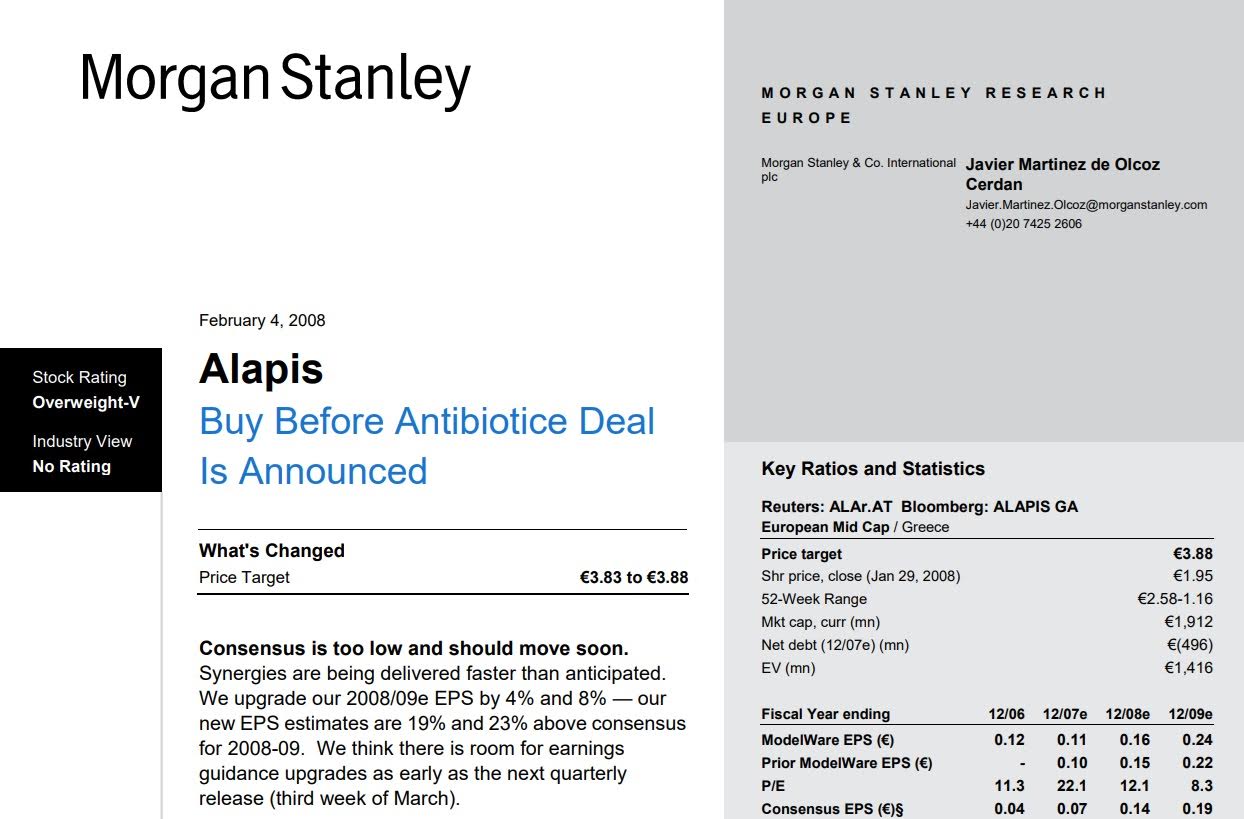This screenshot has width=1244, height=819.
Task: Select the analyst name Javier Martinez de Olcoz Cerdan
Action: (1062, 174)
